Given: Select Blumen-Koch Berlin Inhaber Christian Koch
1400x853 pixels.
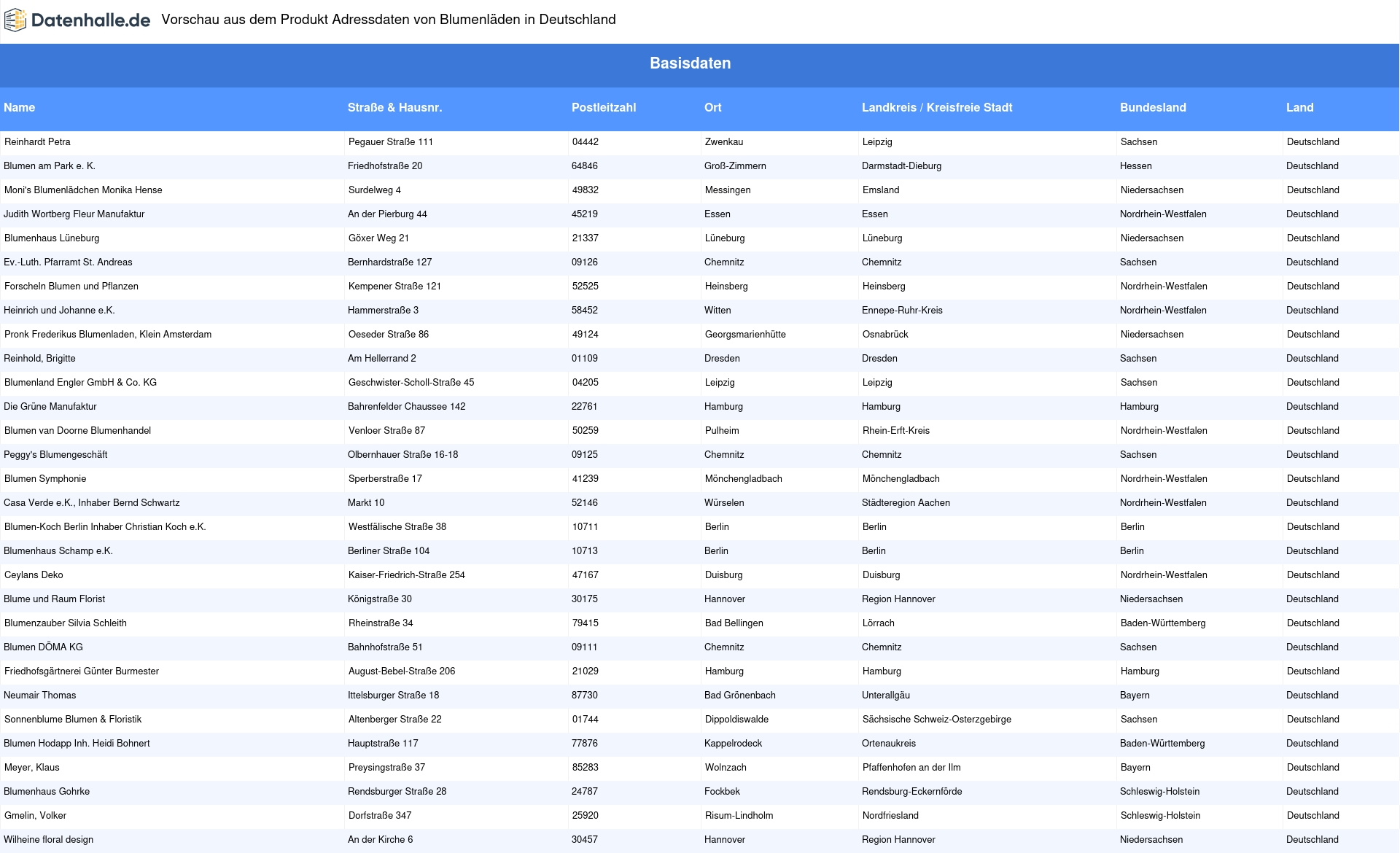Looking at the screenshot, I should click(105, 527).
